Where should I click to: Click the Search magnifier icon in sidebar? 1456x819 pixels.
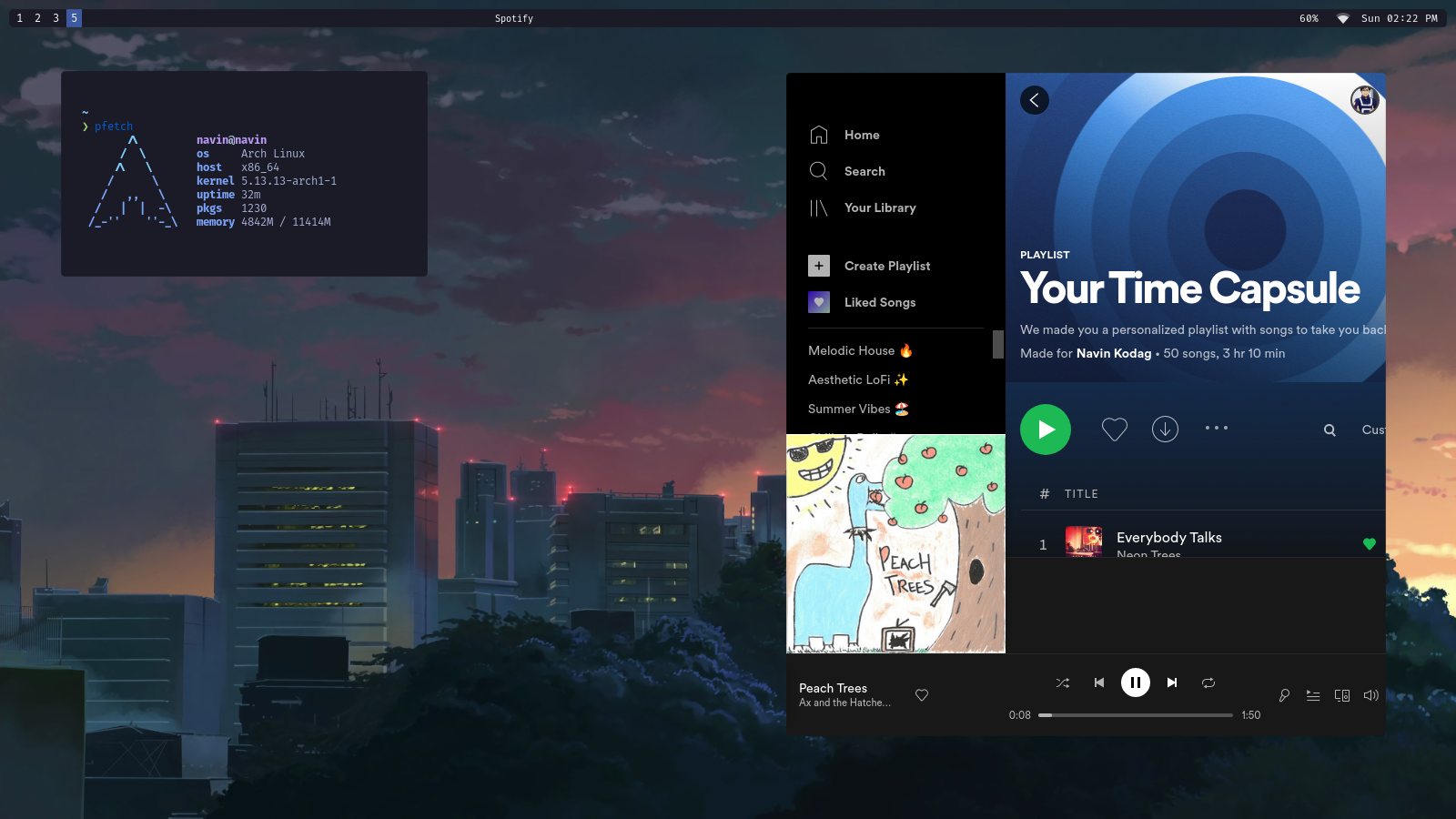(x=819, y=171)
